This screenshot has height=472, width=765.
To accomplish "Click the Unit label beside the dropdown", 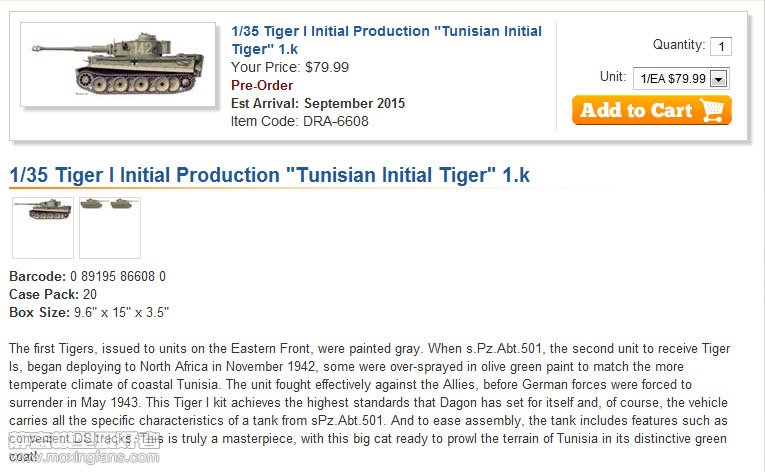I will pyautogui.click(x=613, y=77).
